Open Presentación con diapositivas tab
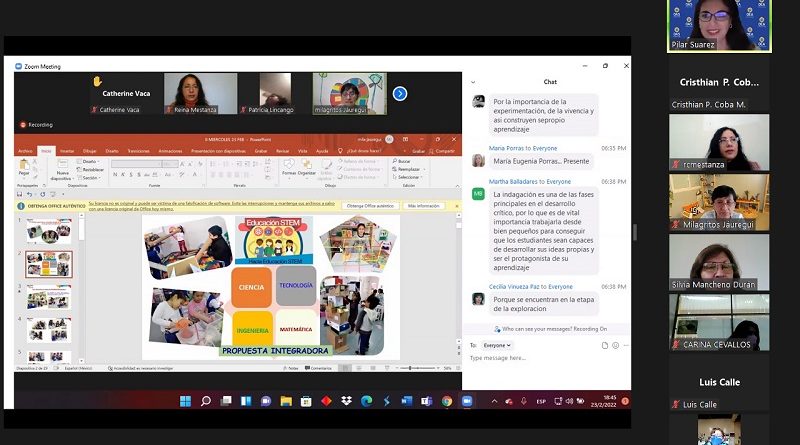 point(218,151)
